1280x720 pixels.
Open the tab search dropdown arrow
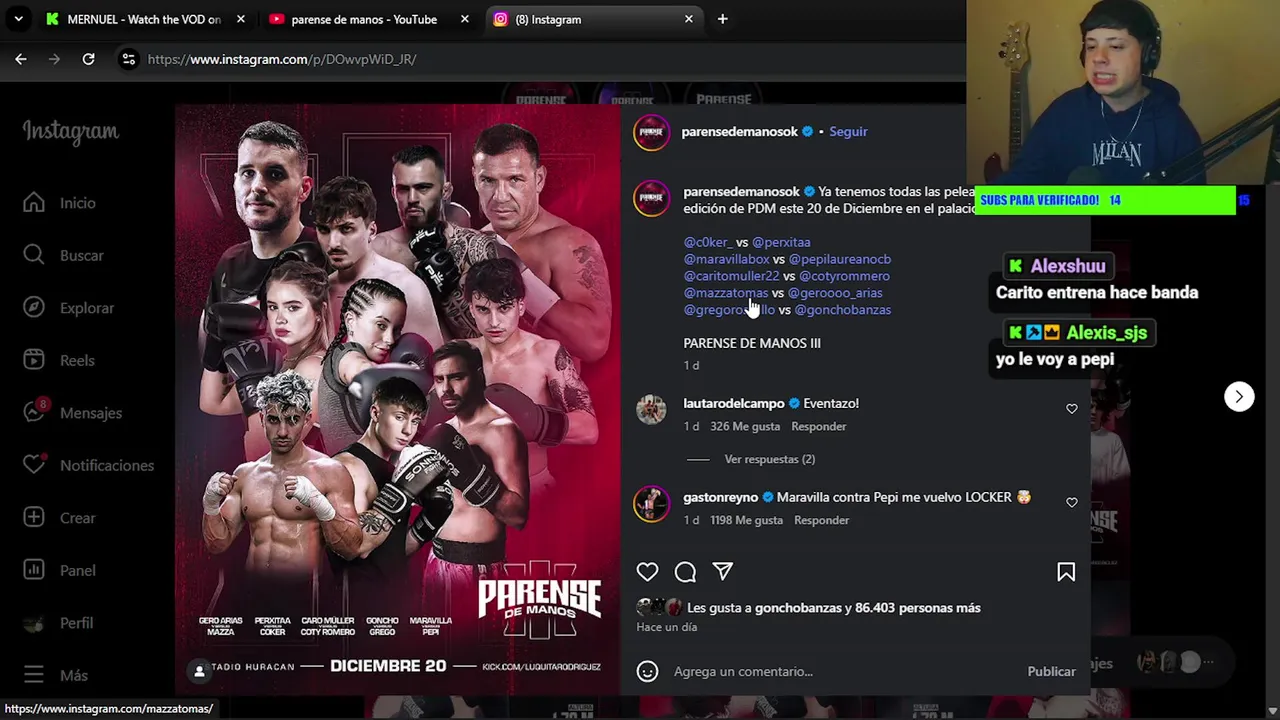point(18,19)
